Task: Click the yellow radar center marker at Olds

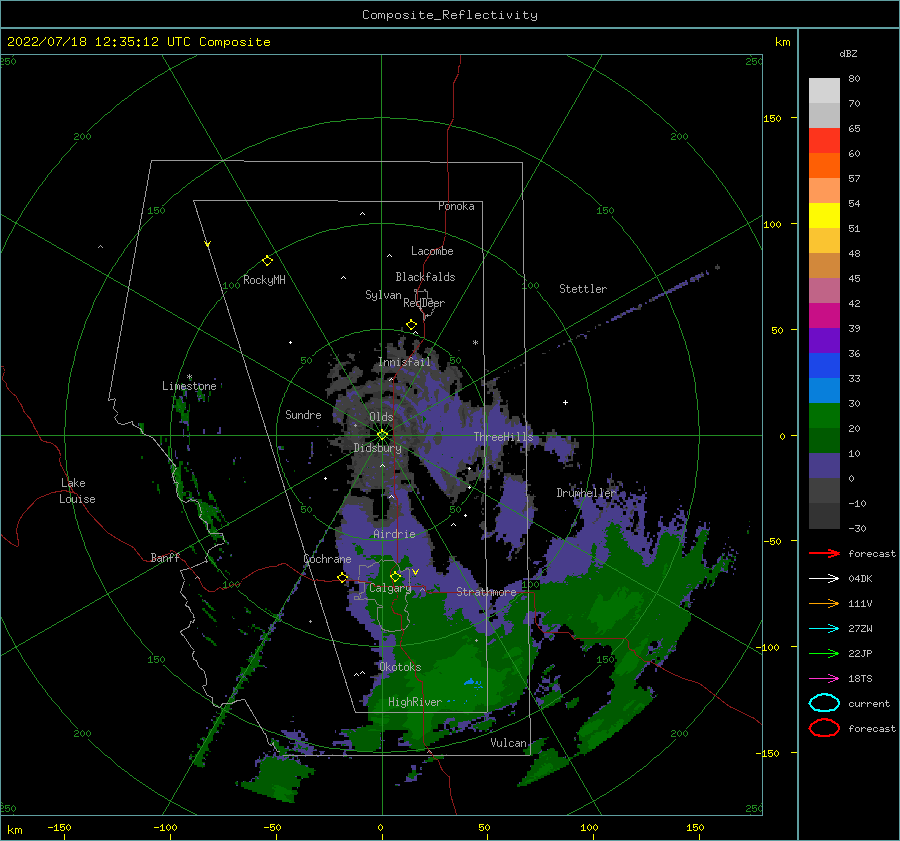Action: [x=382, y=435]
